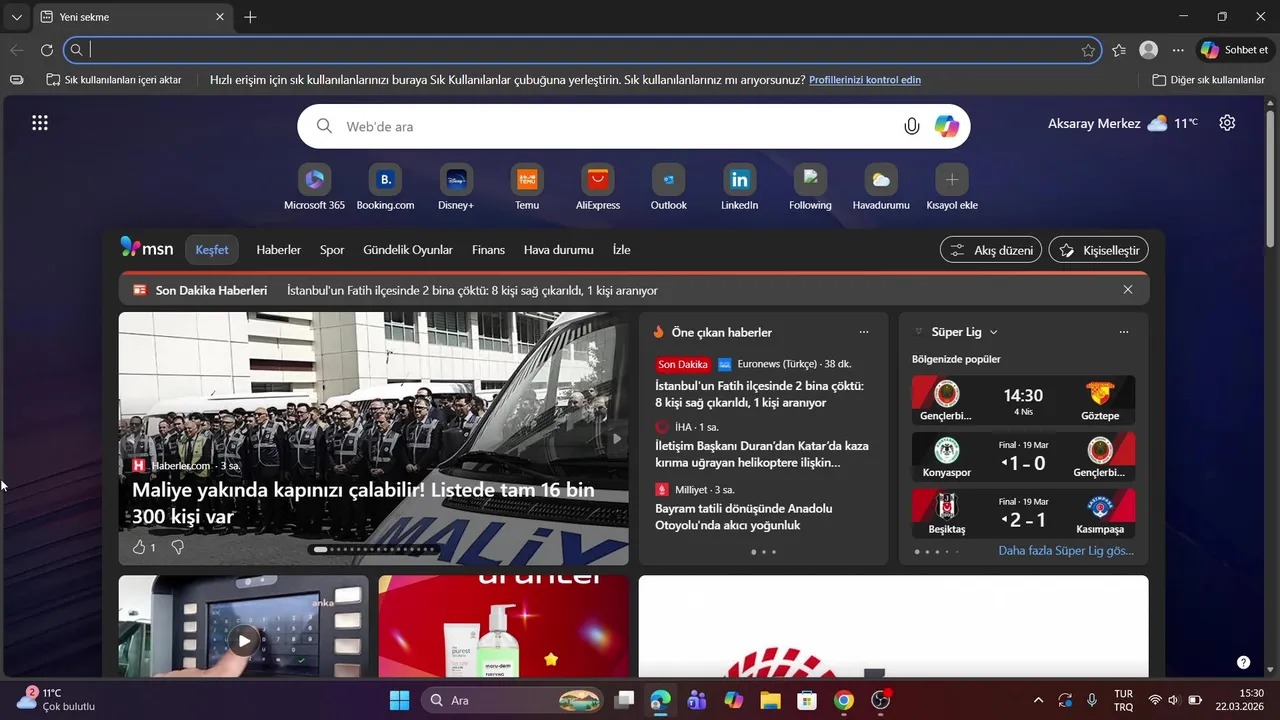Open the İstanbul Fatih bina çöktü headline
1280x720 pixels.
pyautogui.click(x=759, y=394)
